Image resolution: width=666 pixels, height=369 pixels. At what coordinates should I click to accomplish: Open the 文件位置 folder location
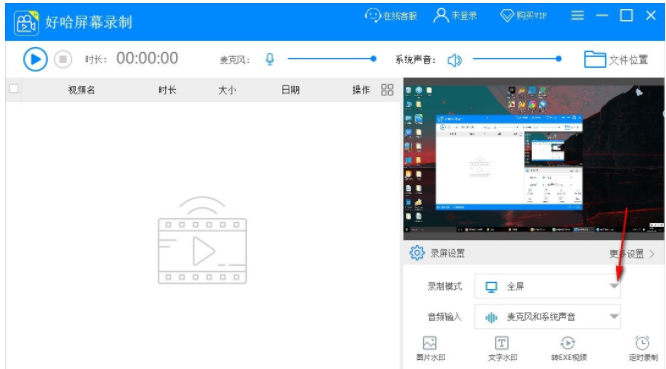(616, 59)
